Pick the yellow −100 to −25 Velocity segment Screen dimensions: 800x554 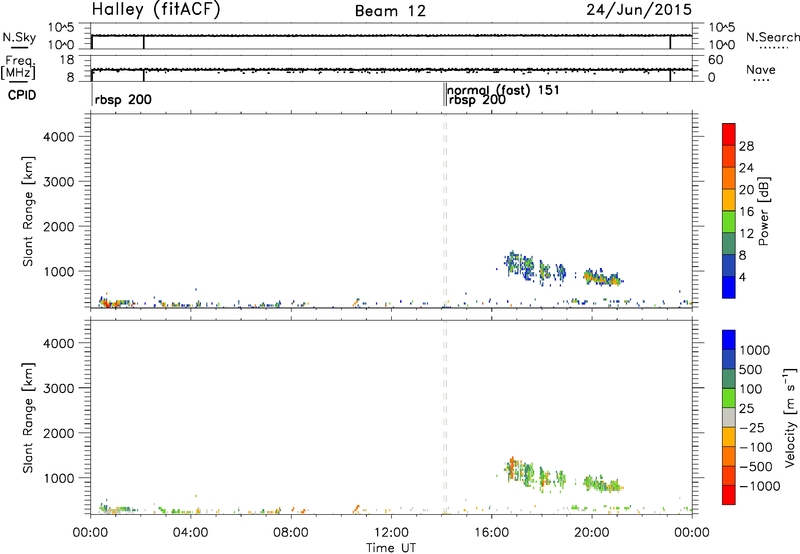point(729,437)
